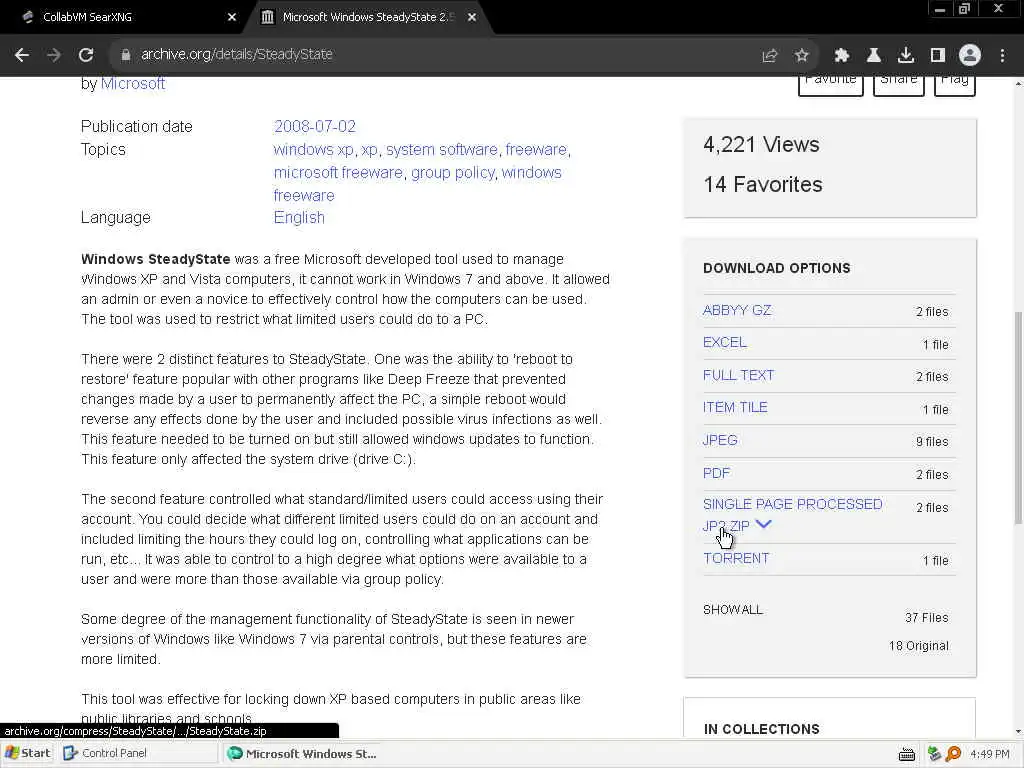Open the Windows Start button
The width and height of the screenshot is (1024, 768).
27,753
